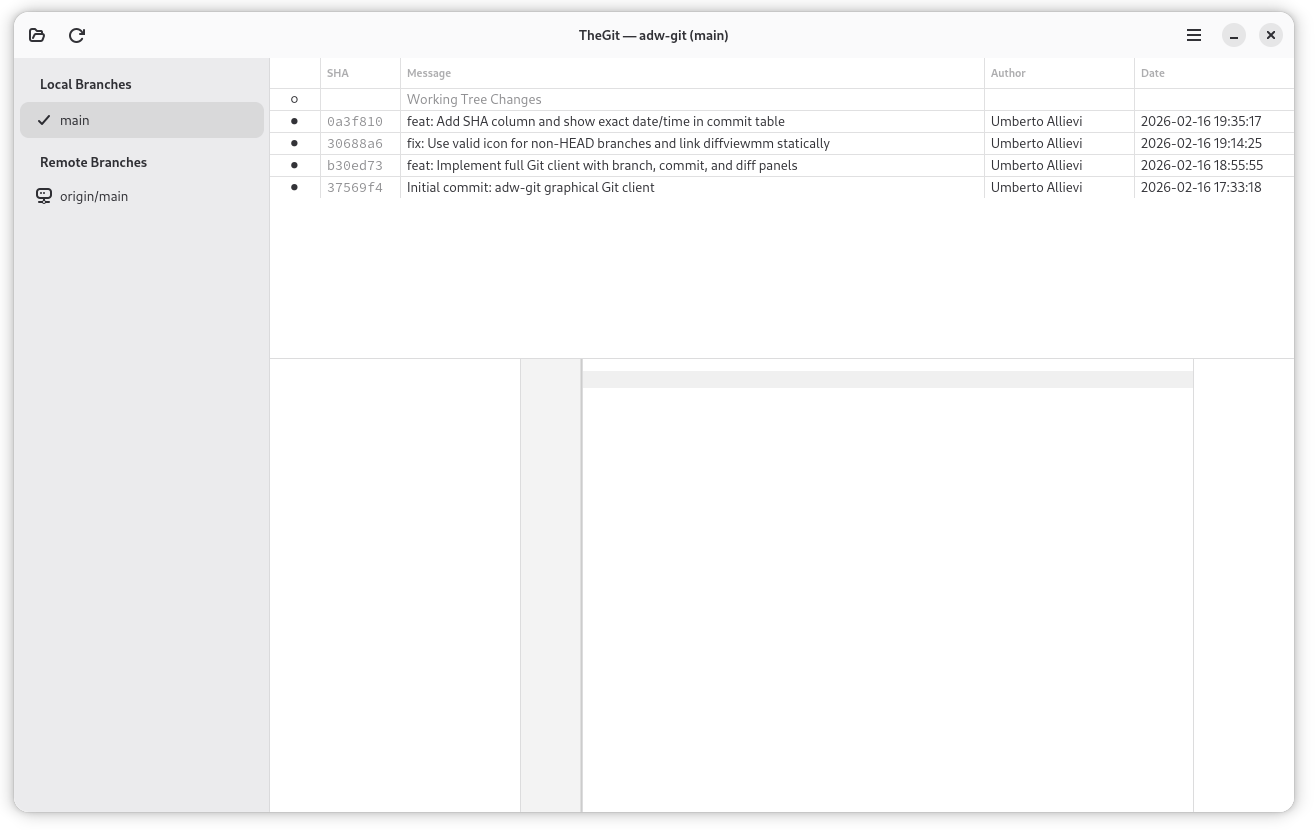Select the Working Tree Changes row
This screenshot has height=830, width=1315.
click(x=474, y=99)
